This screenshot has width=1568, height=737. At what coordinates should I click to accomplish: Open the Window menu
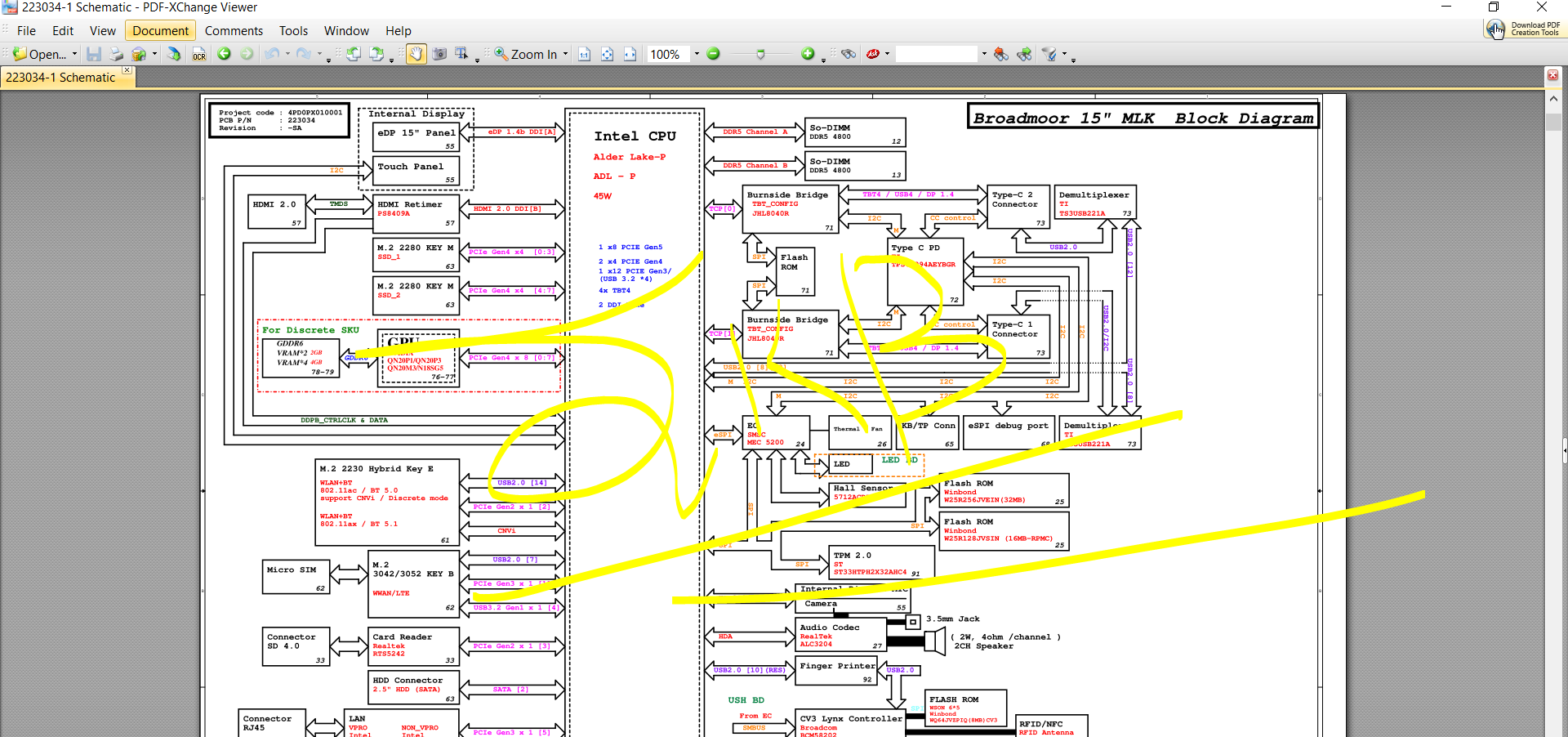(346, 31)
